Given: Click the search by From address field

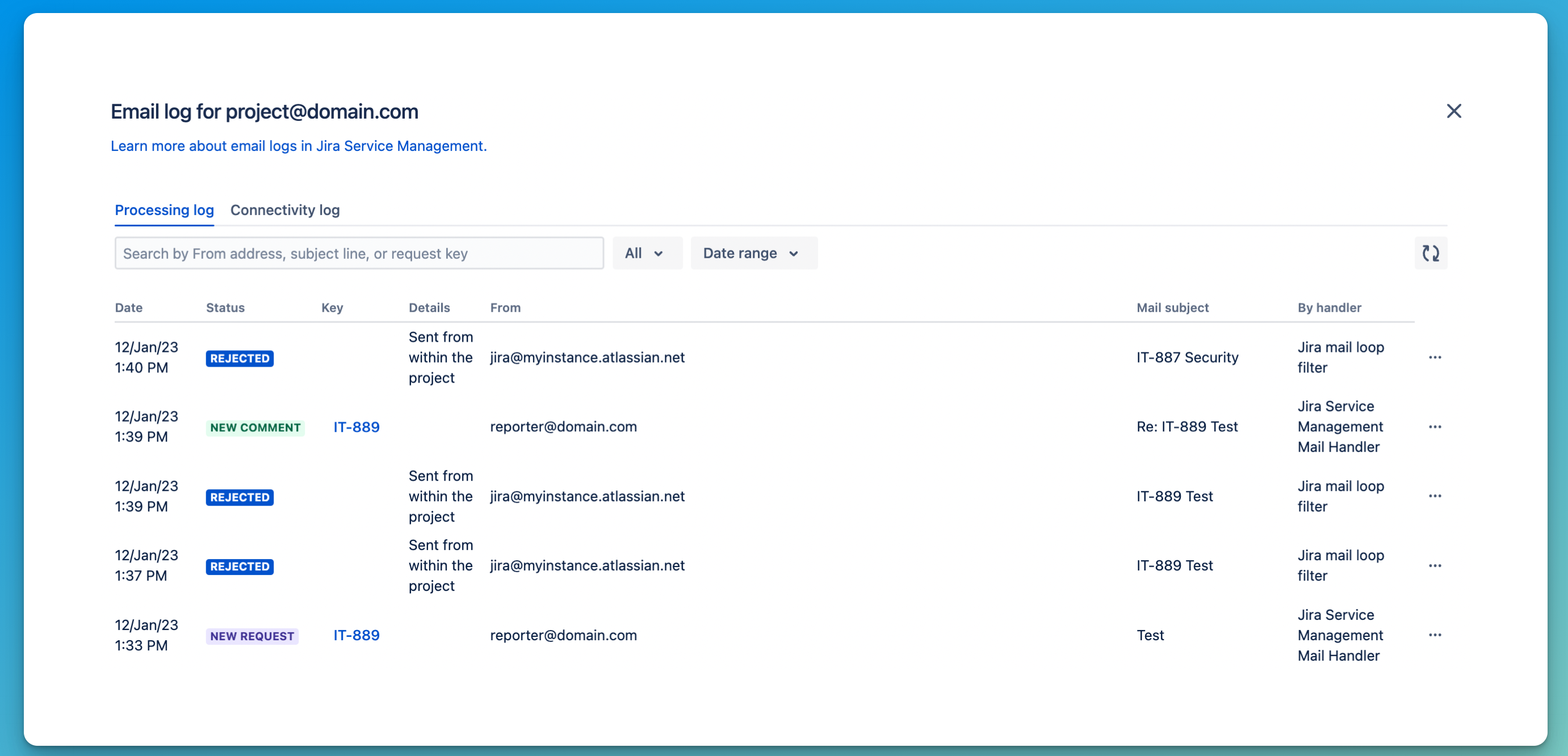Looking at the screenshot, I should click(x=359, y=253).
